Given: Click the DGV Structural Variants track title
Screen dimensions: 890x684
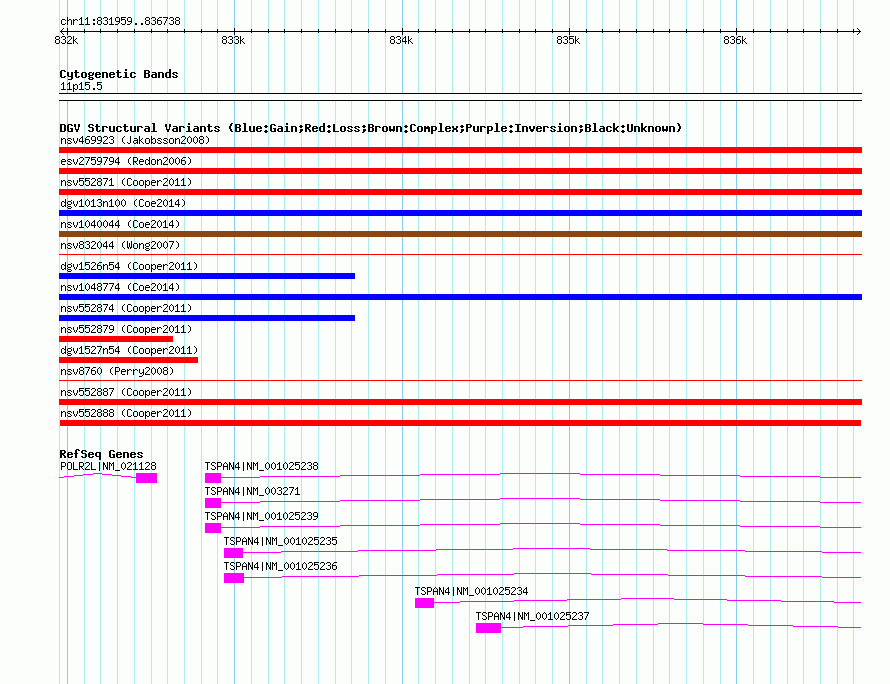Looking at the screenshot, I should point(370,128).
